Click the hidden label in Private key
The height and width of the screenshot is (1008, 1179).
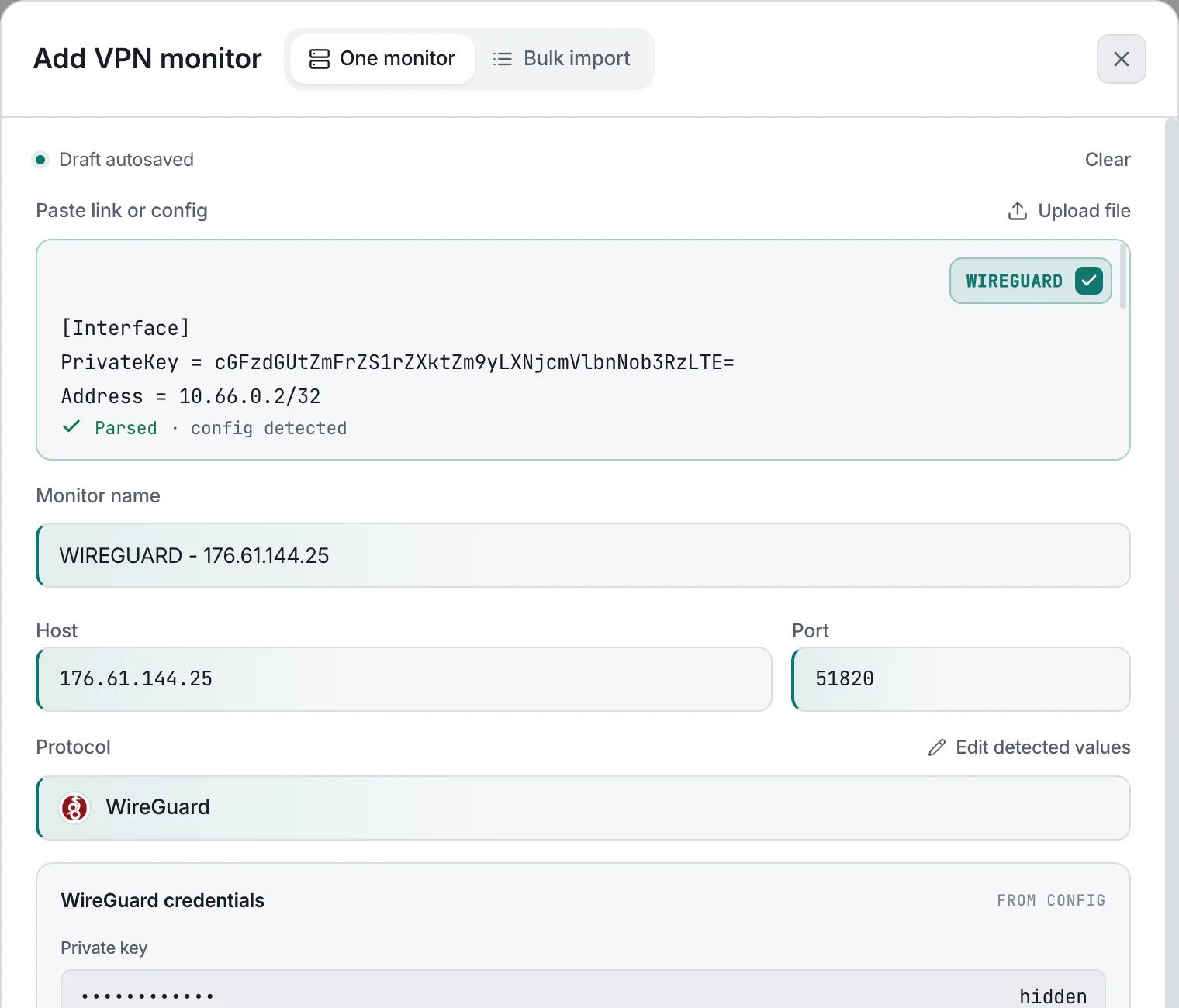click(1053, 996)
